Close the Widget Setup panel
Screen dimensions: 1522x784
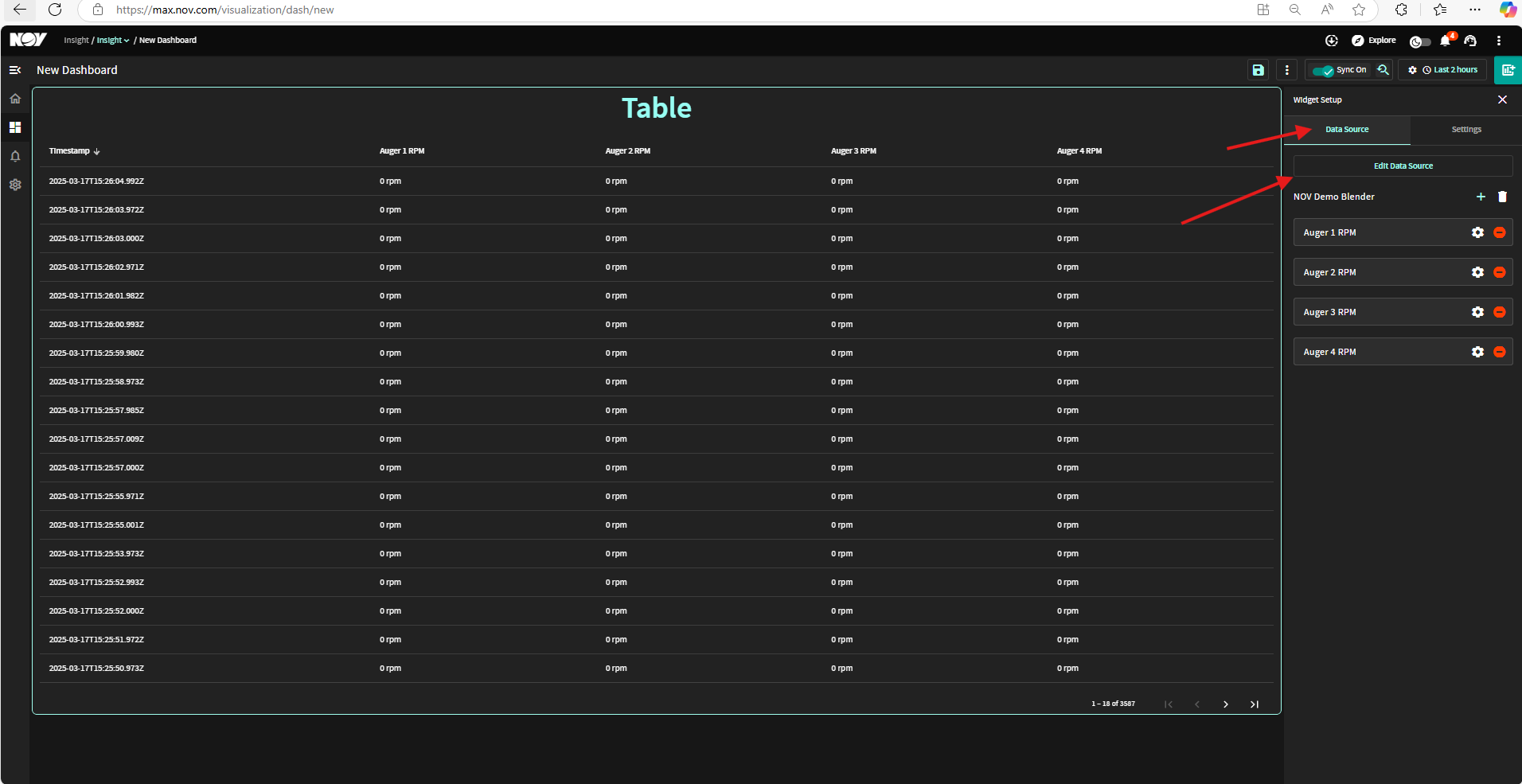coord(1502,99)
